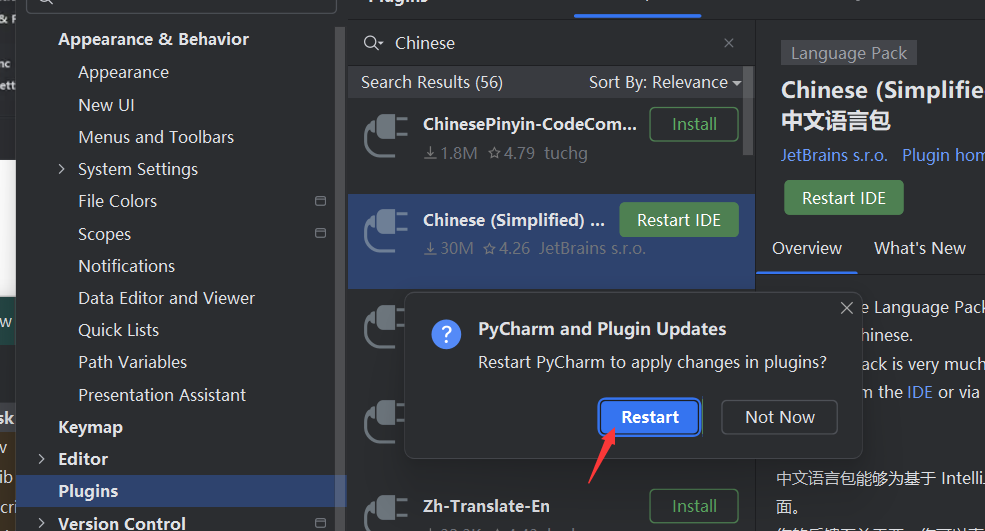Click the File Colors project-level settings icon
This screenshot has width=985, height=531.
(320, 201)
